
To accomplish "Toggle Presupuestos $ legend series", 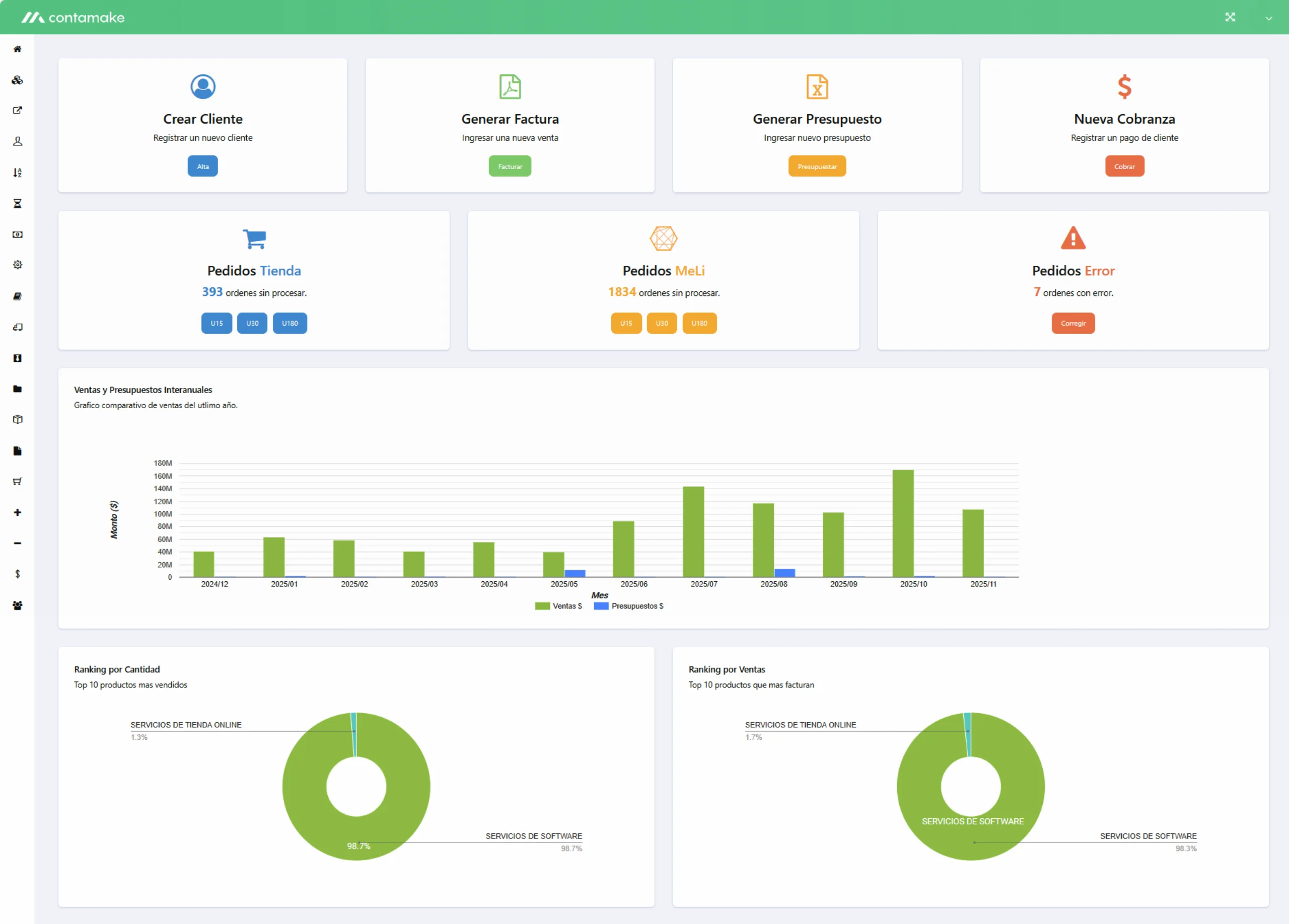I will point(628,606).
